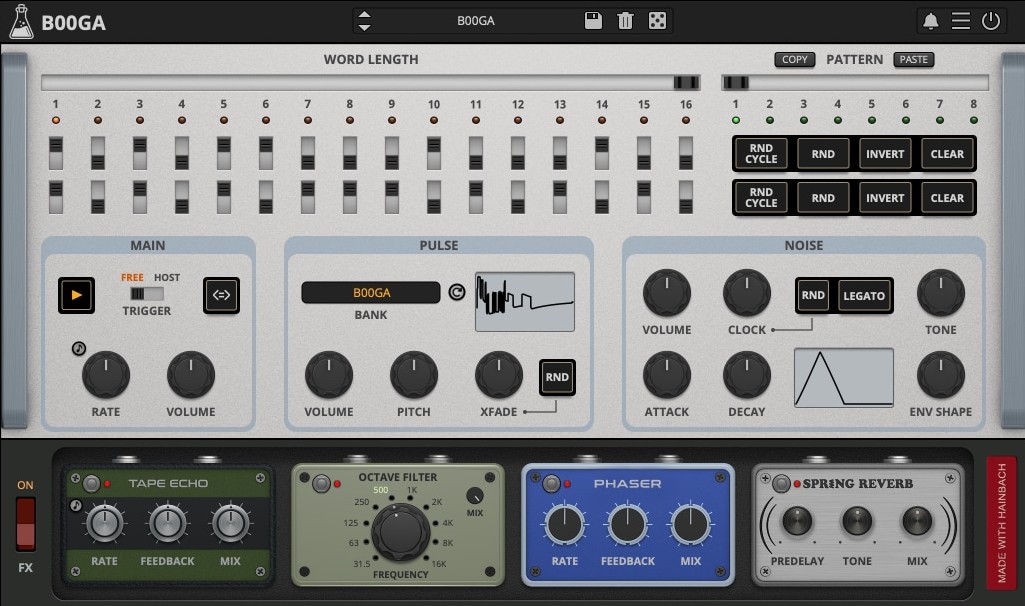
Task: Click the noise envelope shape display
Action: point(843,378)
